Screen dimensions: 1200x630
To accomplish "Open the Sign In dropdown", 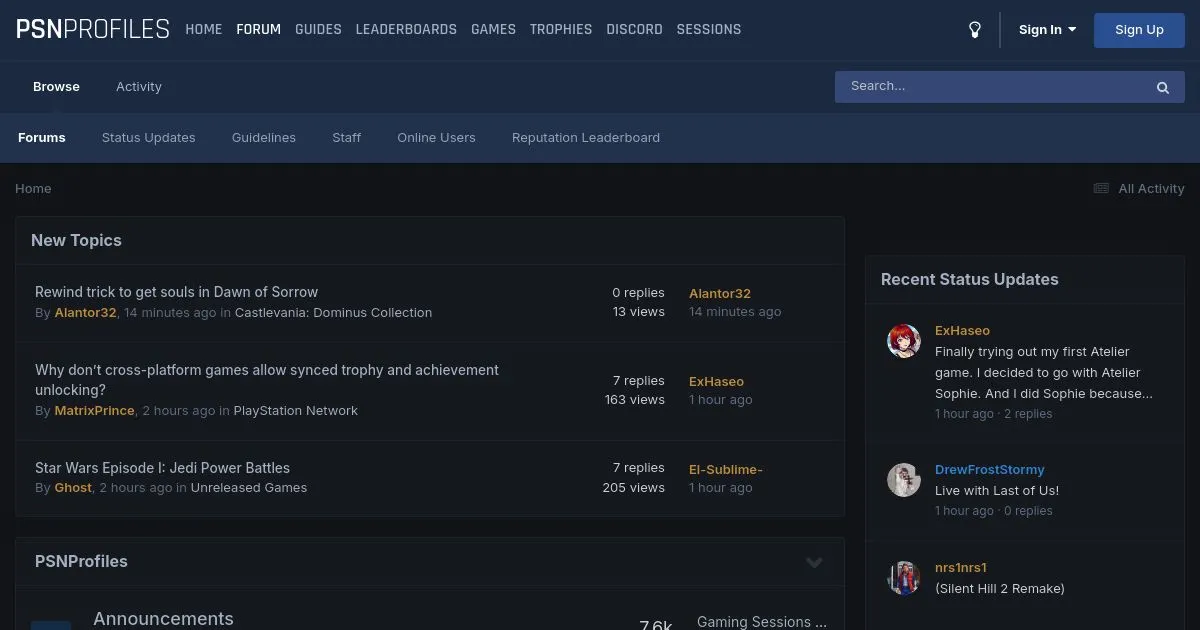I will (1047, 30).
